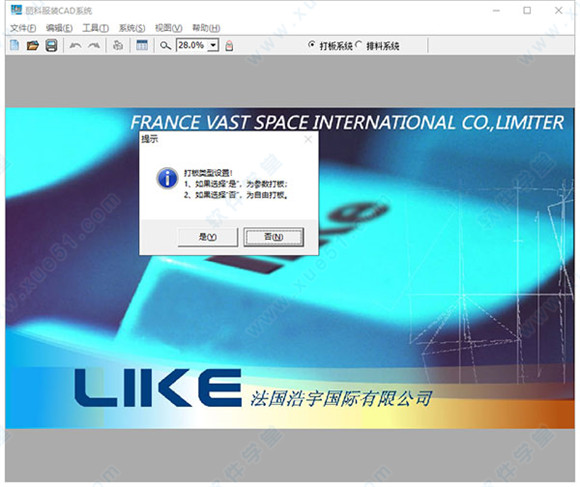Open the 系统(S) menu
This screenshot has width=580, height=487.
(132, 28)
